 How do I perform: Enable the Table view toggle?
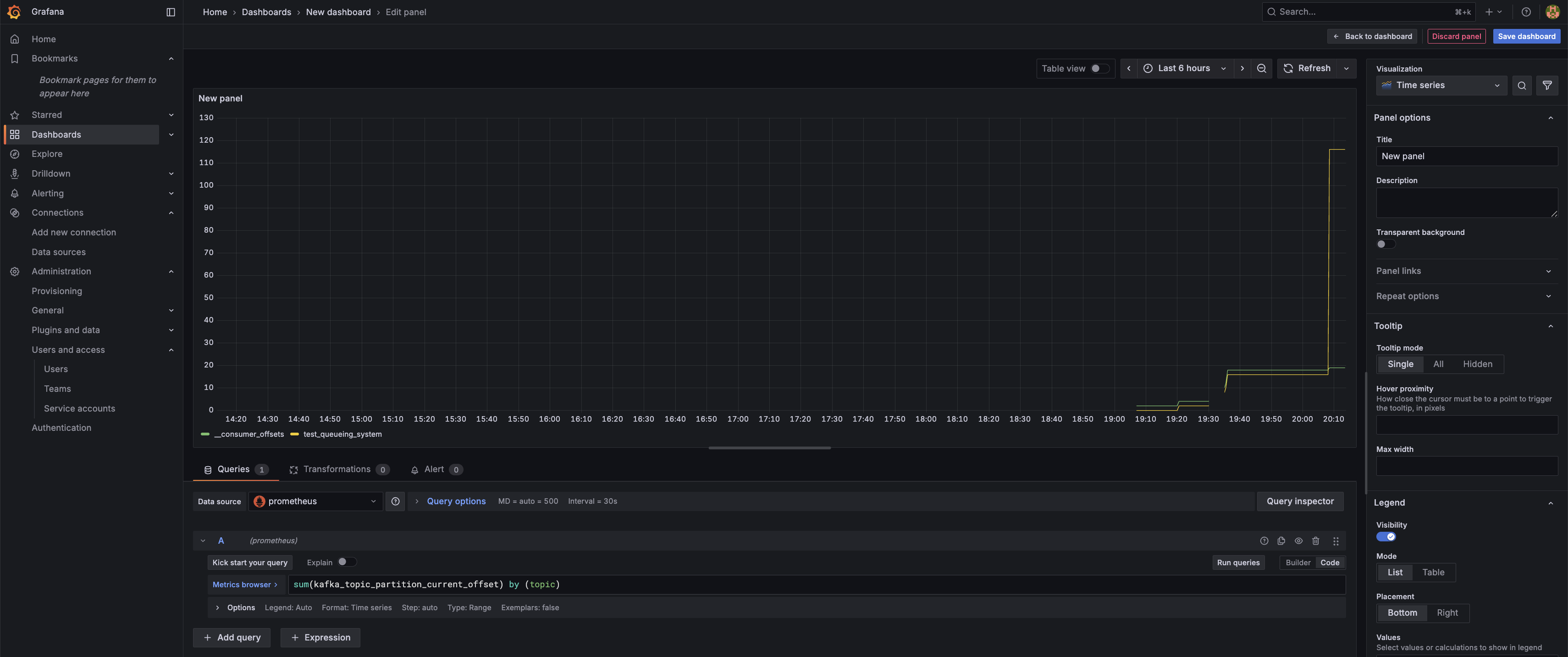click(x=1099, y=69)
